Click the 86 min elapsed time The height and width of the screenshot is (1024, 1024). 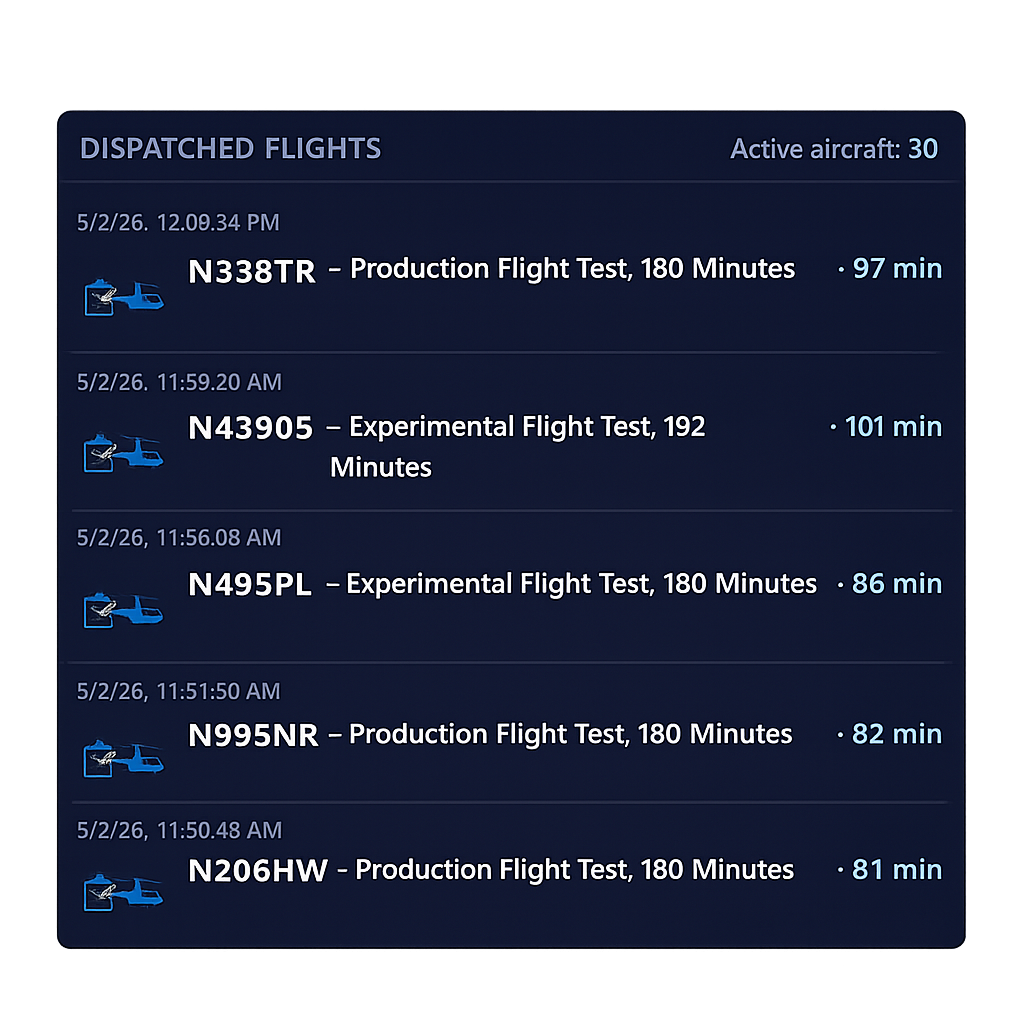click(x=897, y=584)
